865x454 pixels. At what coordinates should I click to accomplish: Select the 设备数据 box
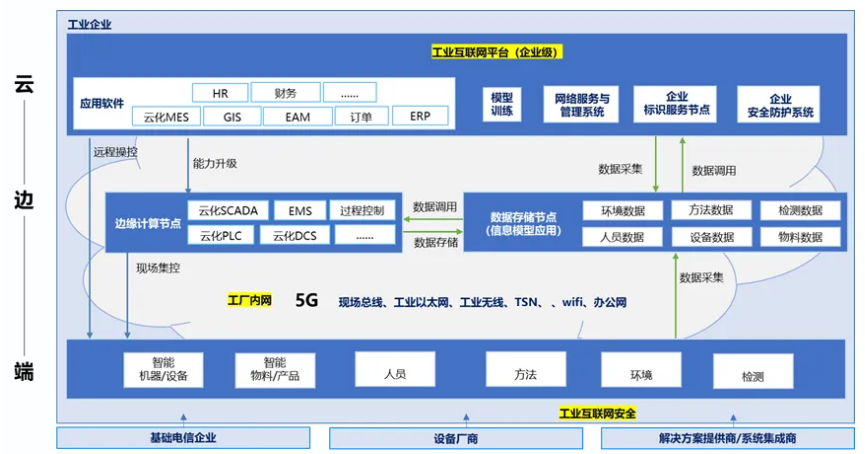point(711,237)
